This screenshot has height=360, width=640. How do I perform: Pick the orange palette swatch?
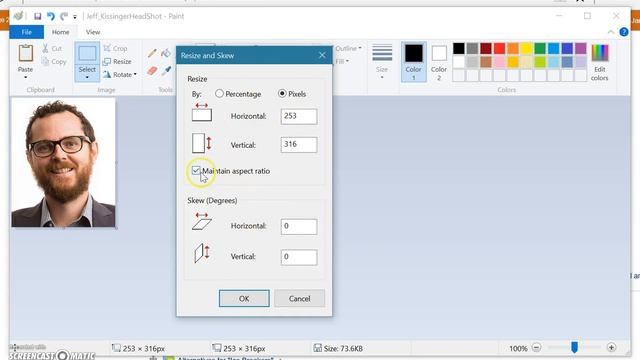[x=513, y=49]
